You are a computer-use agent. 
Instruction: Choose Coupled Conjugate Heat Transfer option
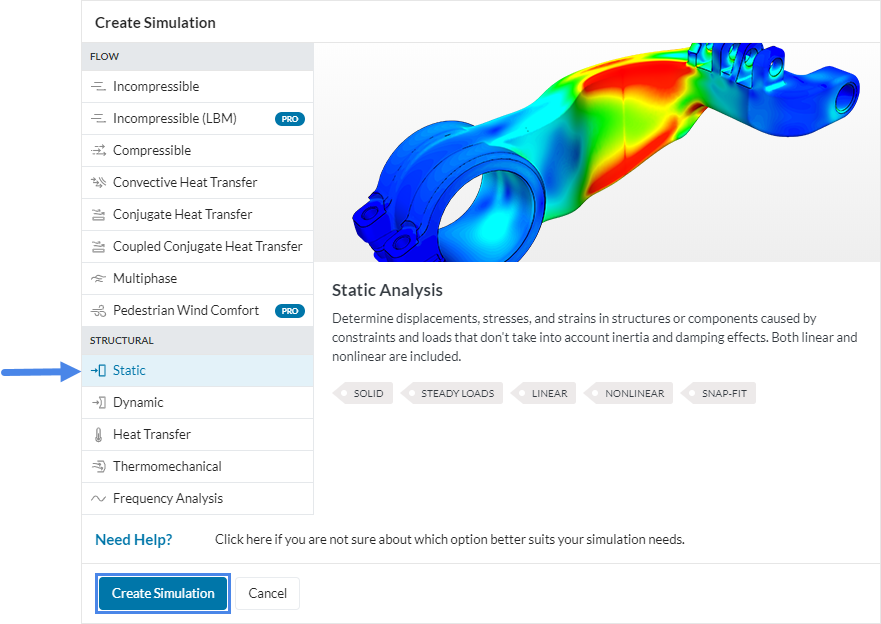[207, 247]
